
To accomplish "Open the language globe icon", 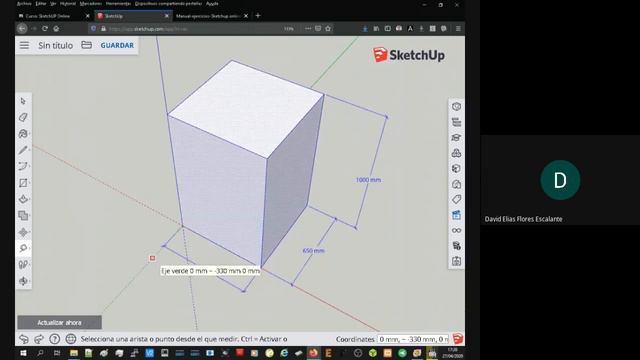I will click(x=71, y=339).
